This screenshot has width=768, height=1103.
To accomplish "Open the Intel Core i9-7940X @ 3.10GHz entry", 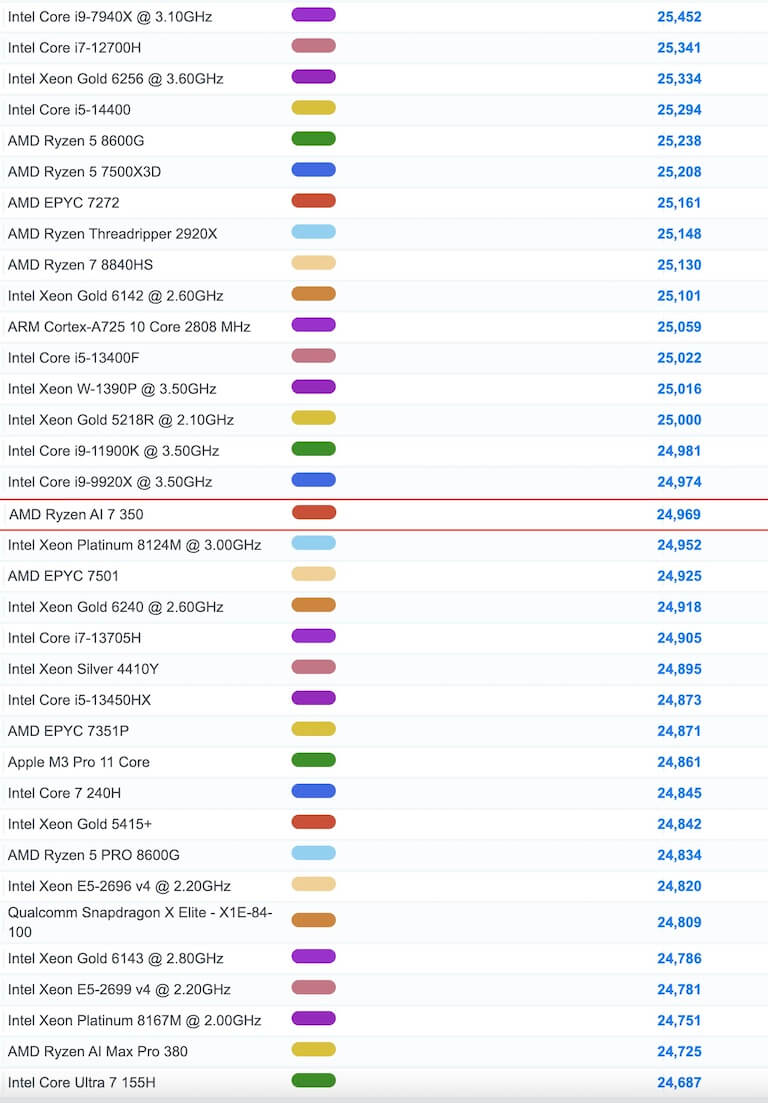I will click(x=110, y=17).
